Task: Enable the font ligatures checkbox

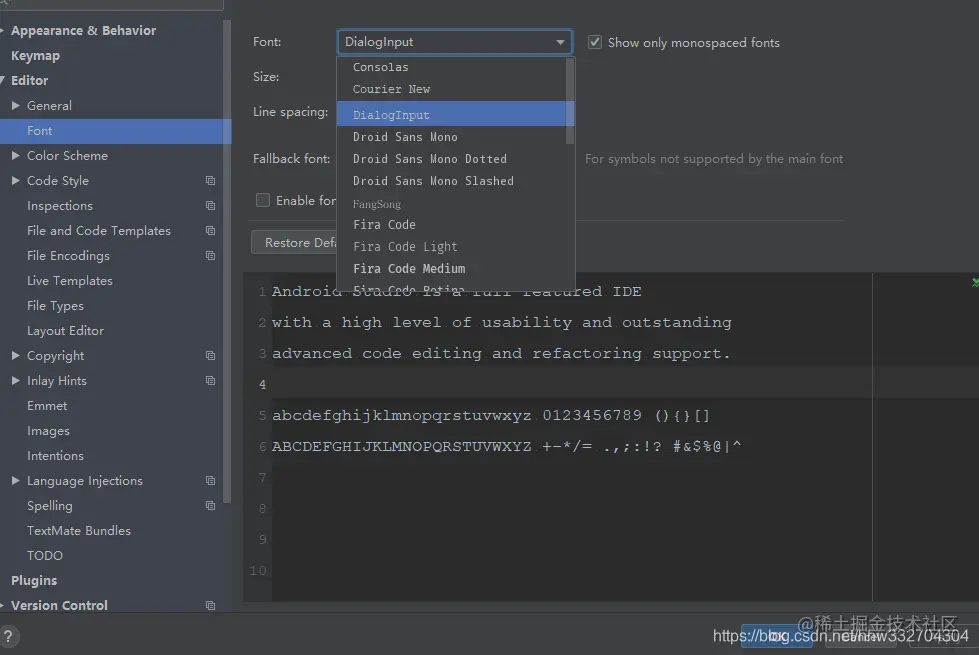Action: 263,200
